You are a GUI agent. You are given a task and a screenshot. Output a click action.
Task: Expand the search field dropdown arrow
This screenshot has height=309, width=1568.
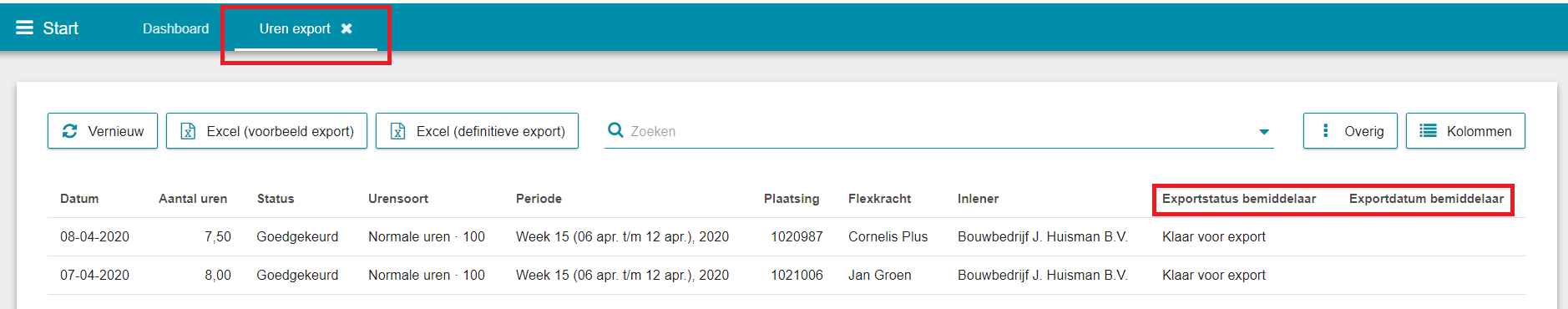click(1264, 132)
